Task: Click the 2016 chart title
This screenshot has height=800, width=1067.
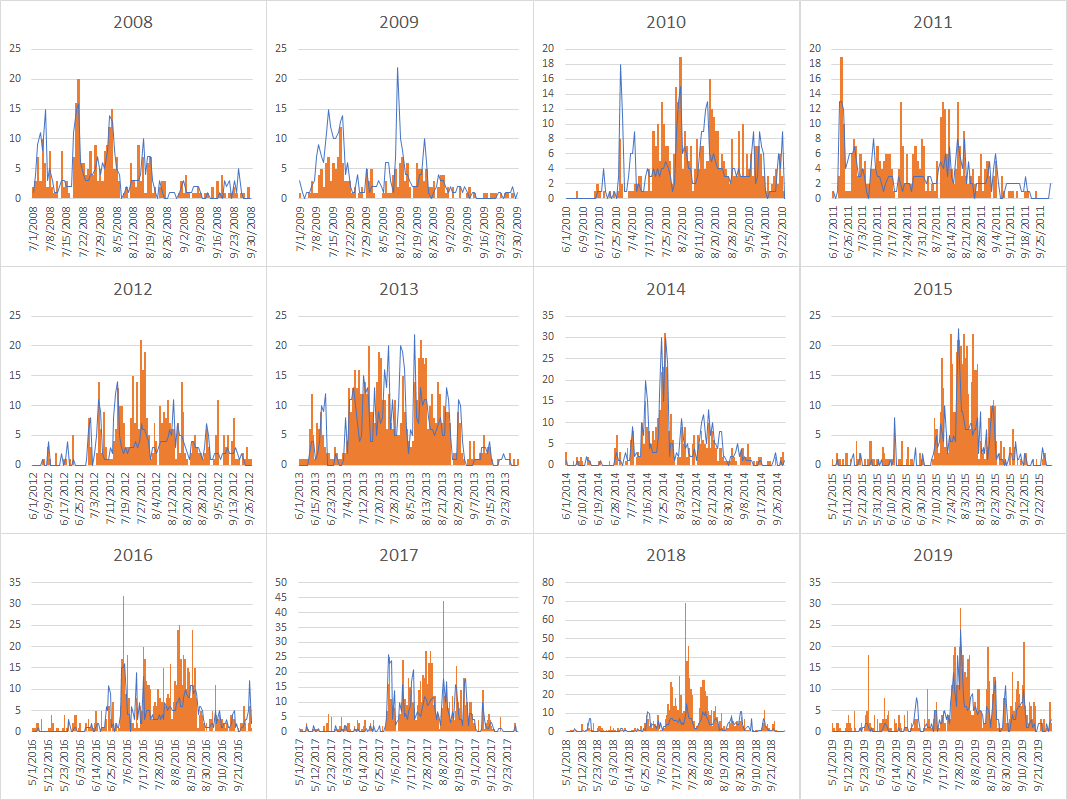Action: pos(133,555)
